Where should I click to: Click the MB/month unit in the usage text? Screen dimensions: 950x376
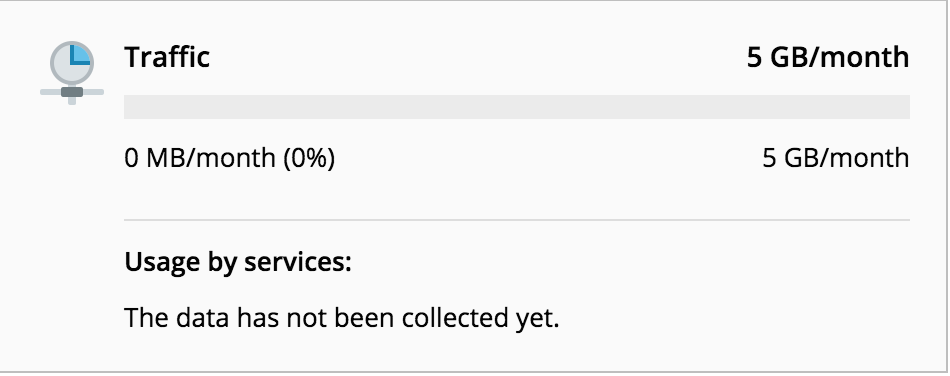[211, 158]
